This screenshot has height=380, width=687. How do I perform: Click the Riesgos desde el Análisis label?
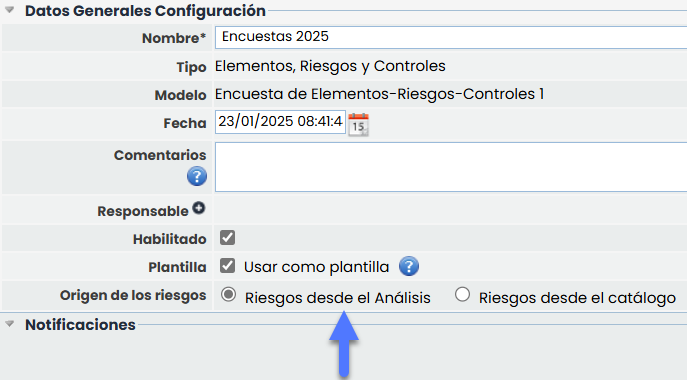tap(337, 298)
